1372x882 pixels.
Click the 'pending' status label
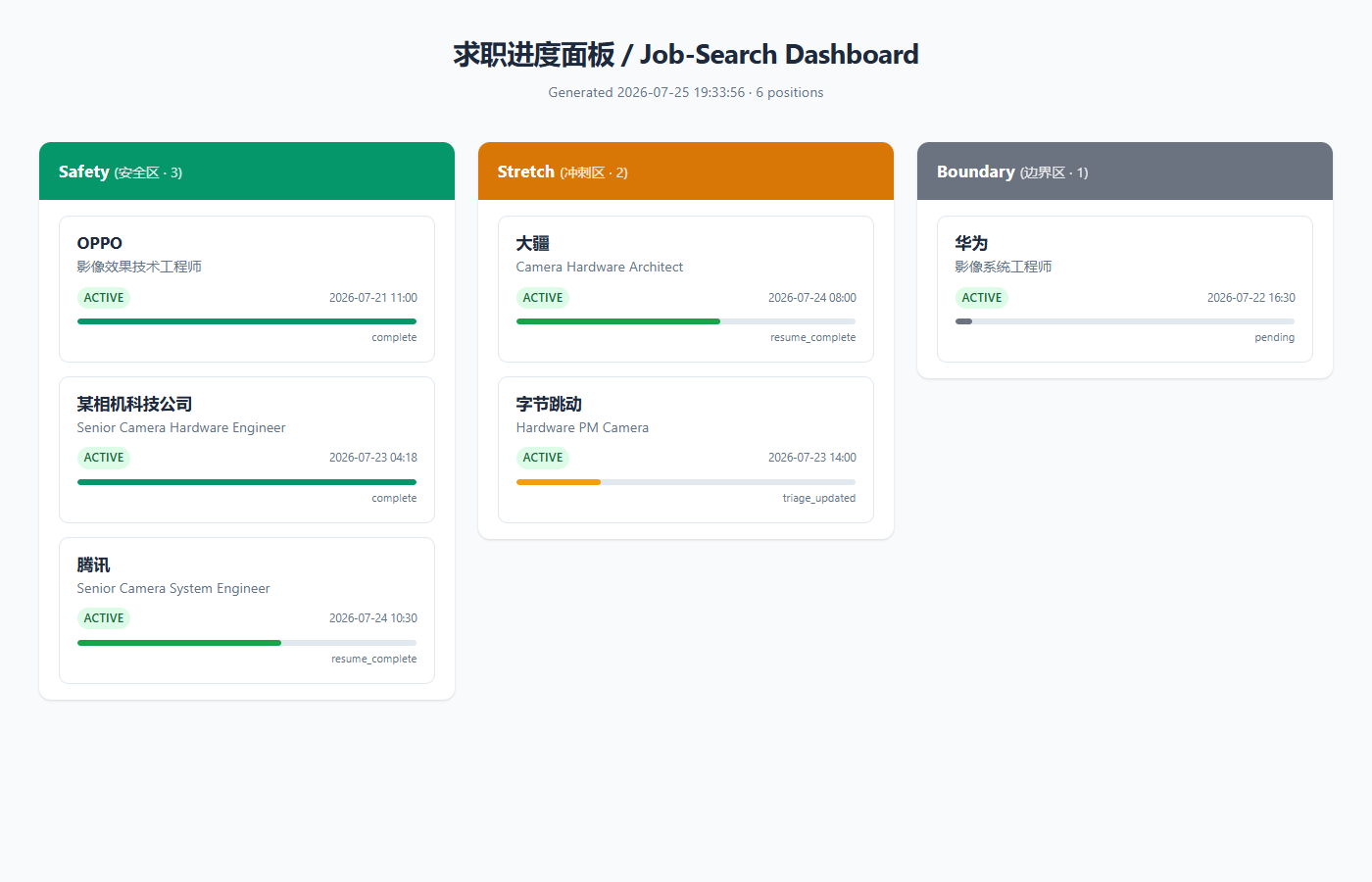(1274, 337)
